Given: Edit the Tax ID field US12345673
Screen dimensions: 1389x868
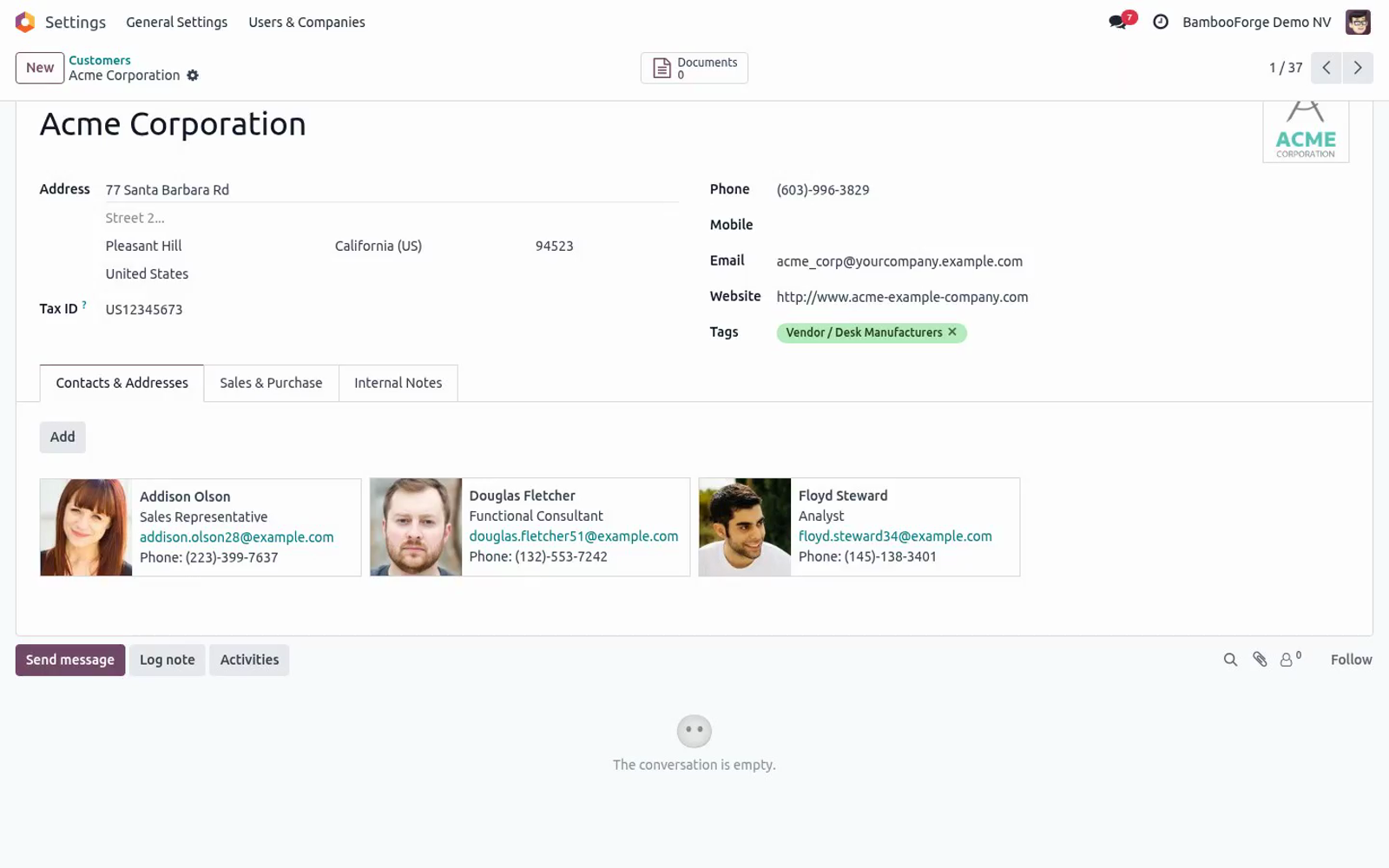Looking at the screenshot, I should point(392,309).
